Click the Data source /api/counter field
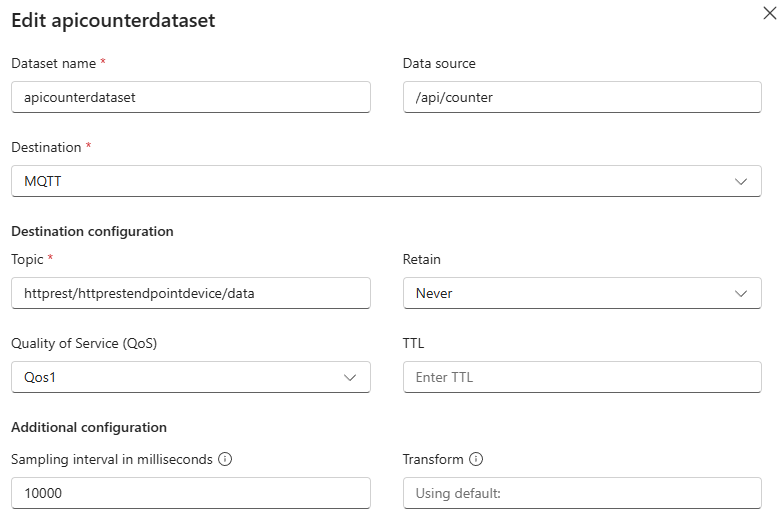 (582, 98)
